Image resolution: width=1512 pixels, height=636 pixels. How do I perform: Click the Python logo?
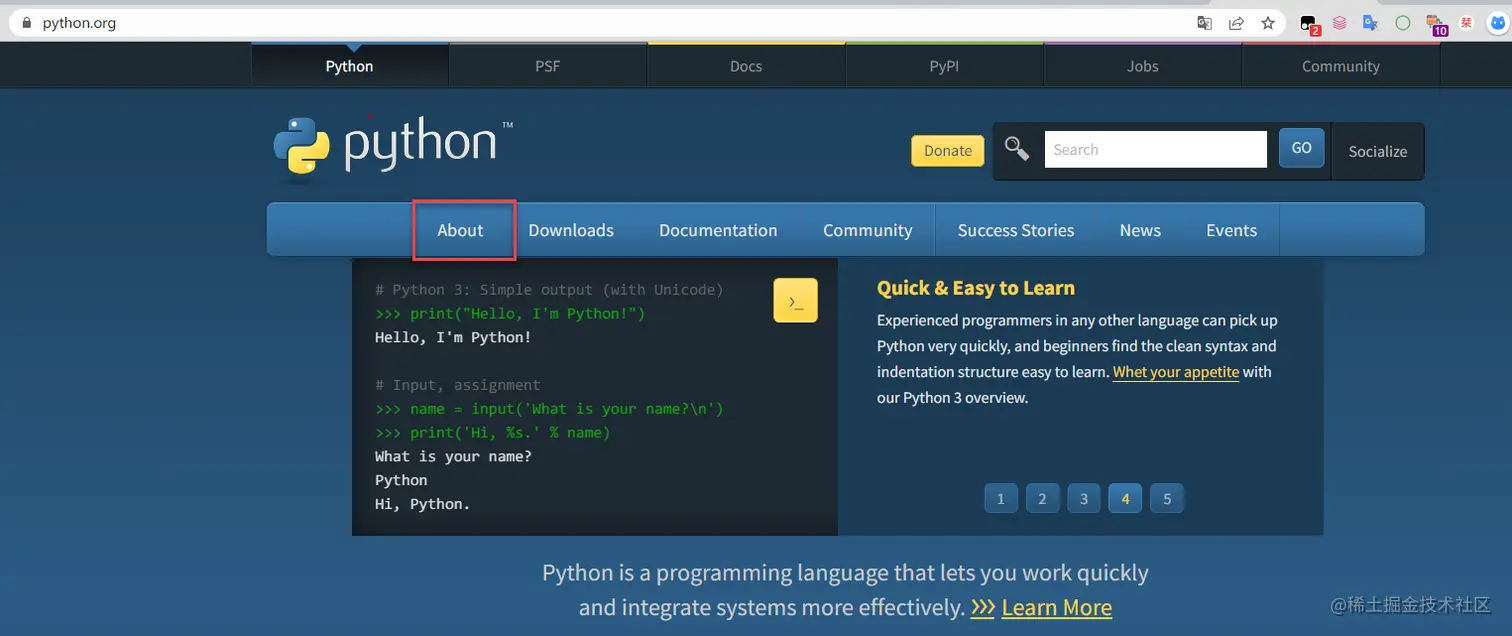coord(393,147)
